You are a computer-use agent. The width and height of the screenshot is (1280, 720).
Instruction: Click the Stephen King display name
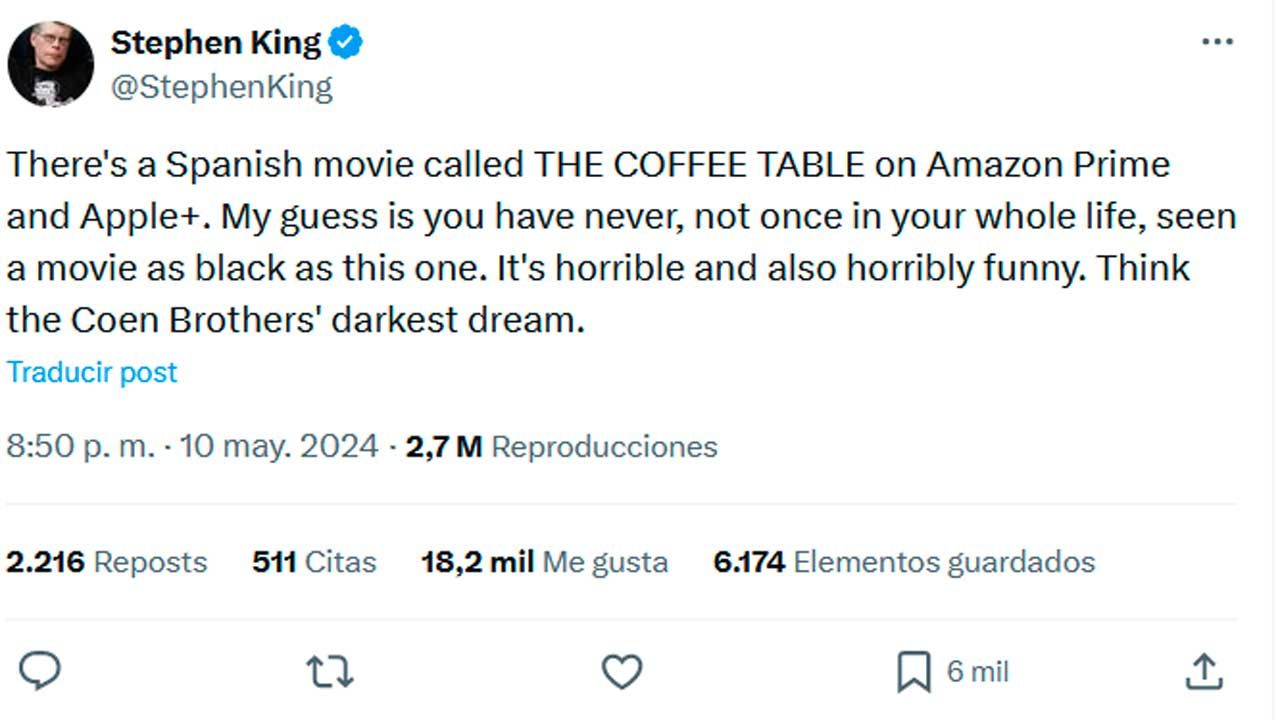[215, 43]
